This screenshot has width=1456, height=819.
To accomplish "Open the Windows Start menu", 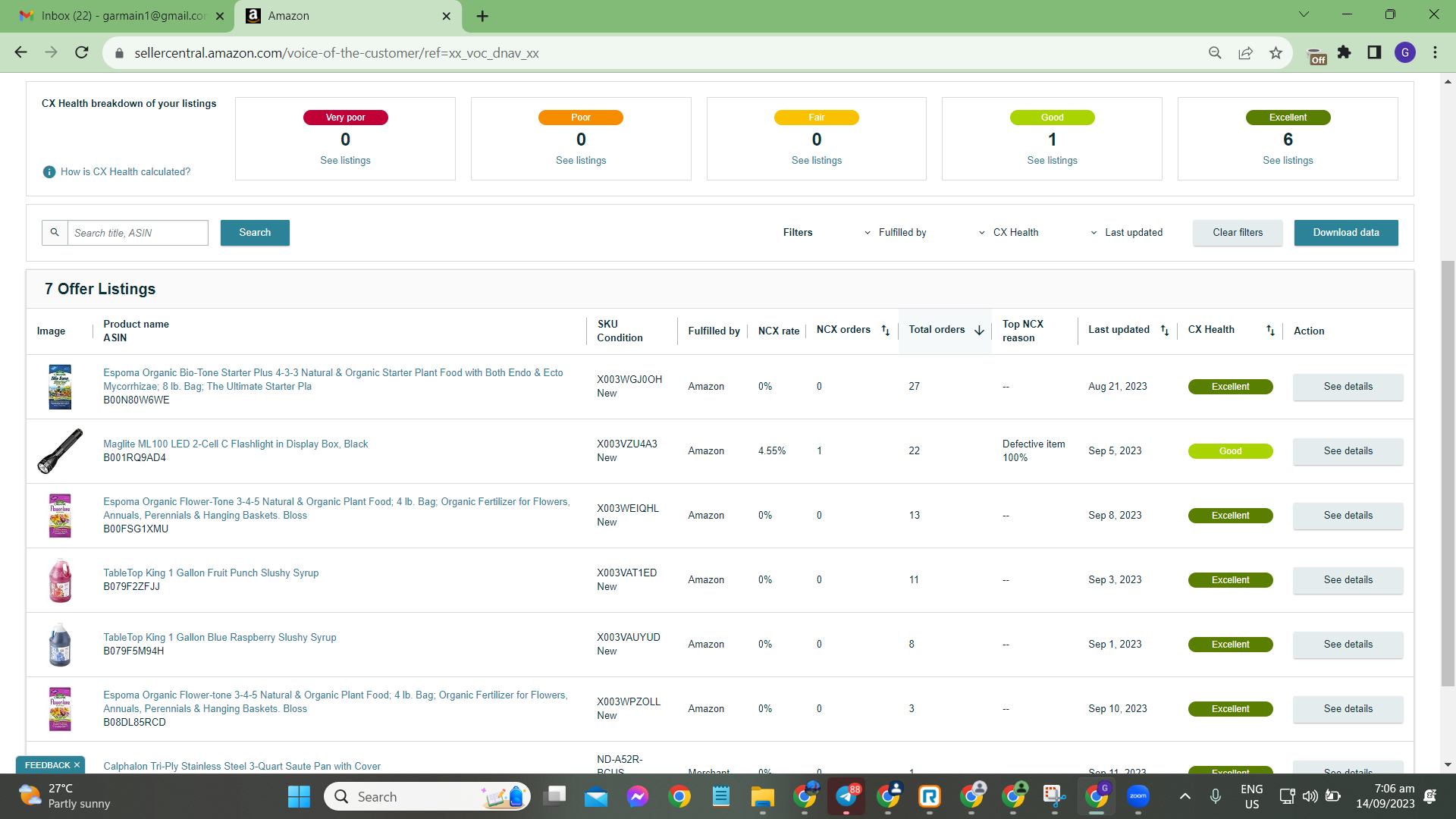I will [x=299, y=796].
